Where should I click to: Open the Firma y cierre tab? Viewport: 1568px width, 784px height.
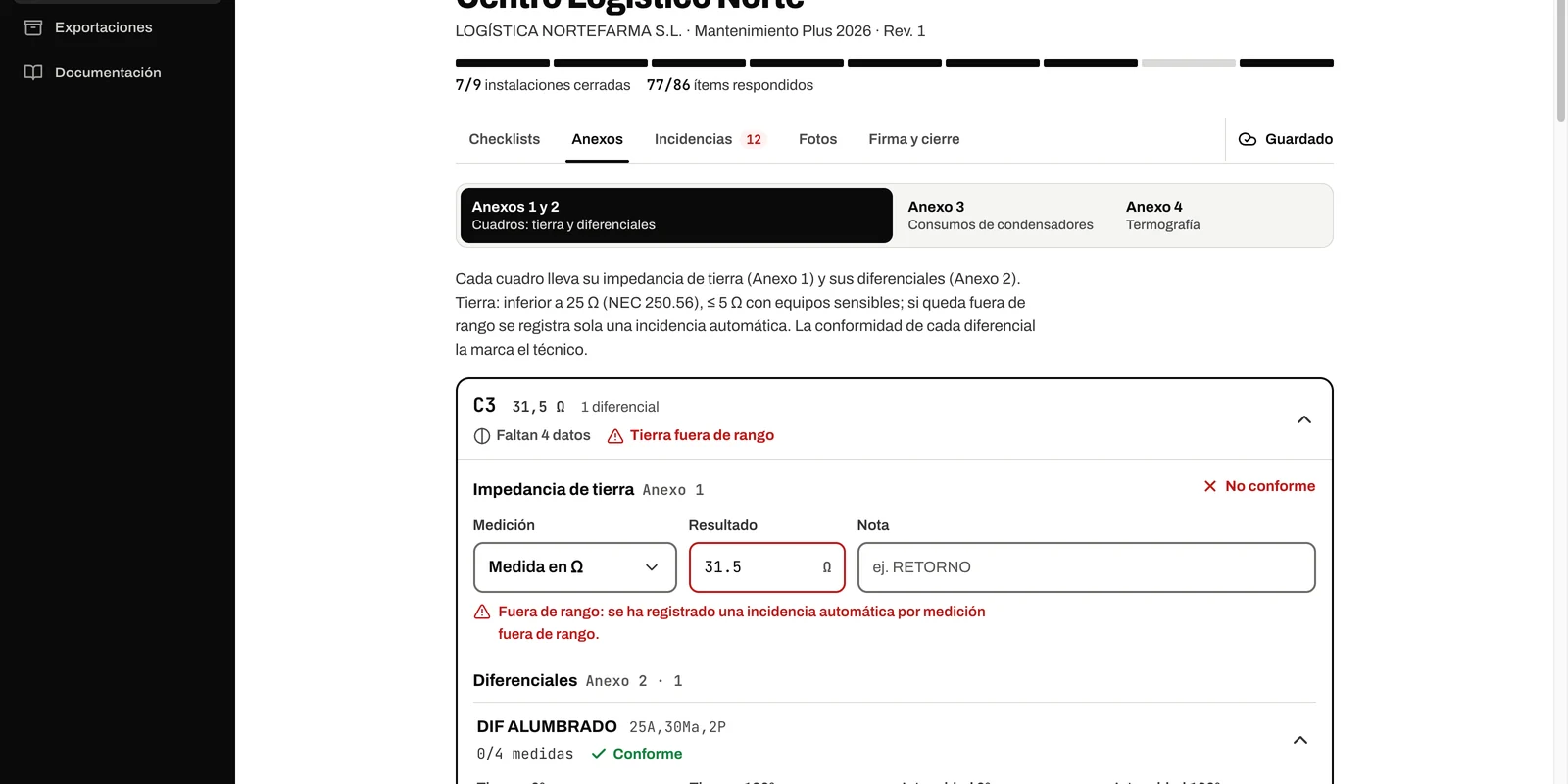tap(914, 139)
